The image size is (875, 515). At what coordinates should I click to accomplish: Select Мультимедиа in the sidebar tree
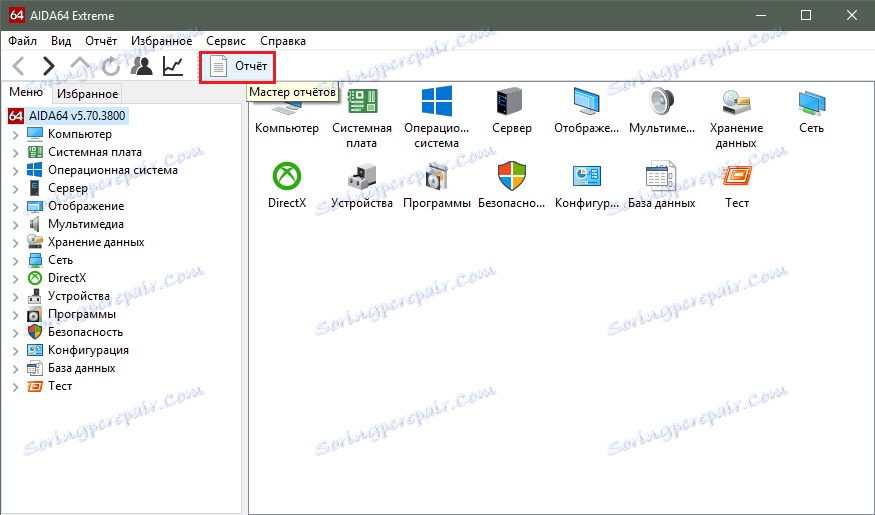pos(86,224)
